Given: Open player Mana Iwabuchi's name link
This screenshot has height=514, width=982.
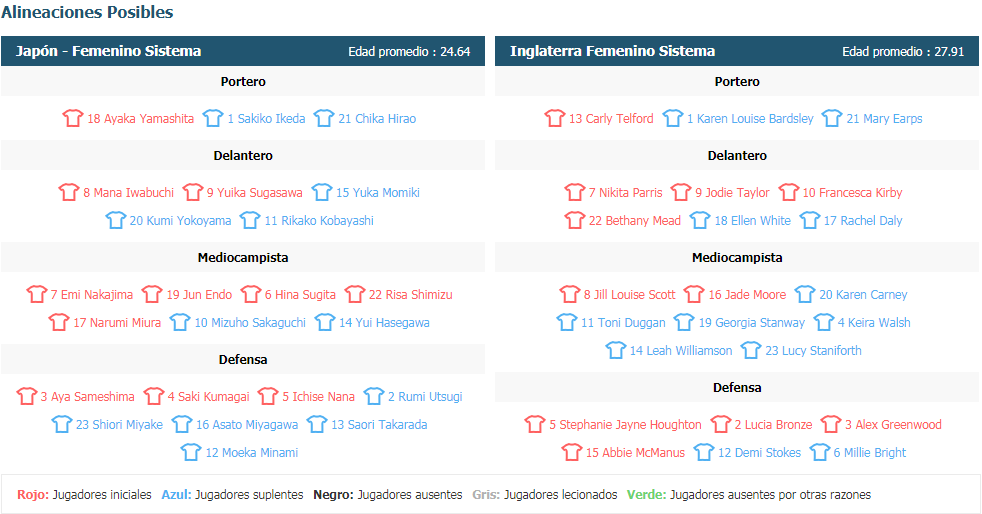Looking at the screenshot, I should coord(128,192).
